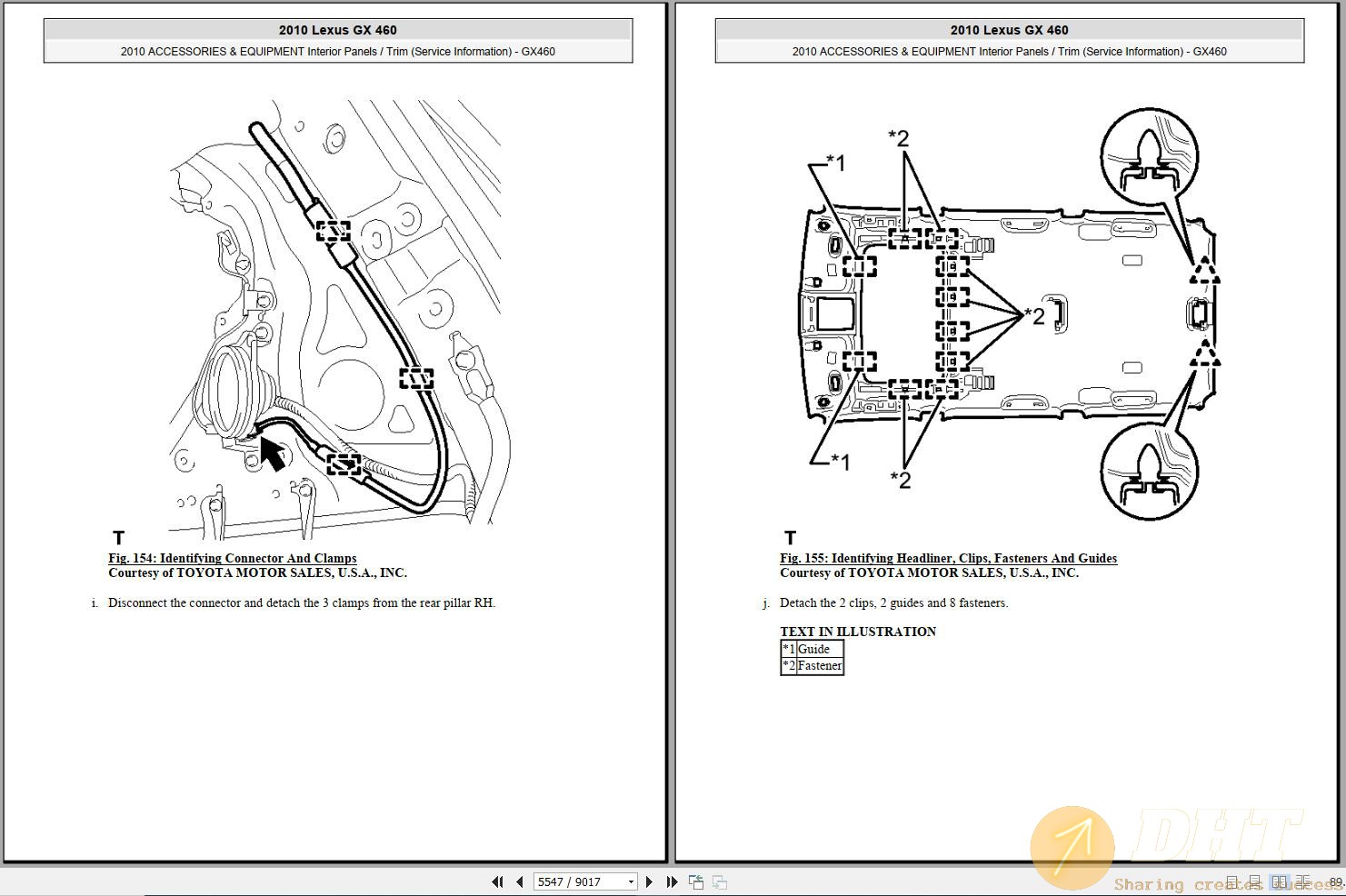Click the Fig. 154 caption title
This screenshot has width=1346, height=896.
click(x=233, y=558)
